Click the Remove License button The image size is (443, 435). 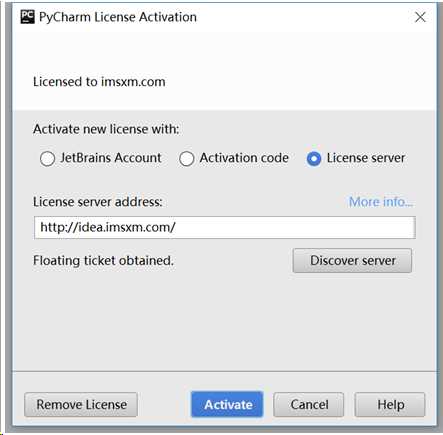click(81, 405)
